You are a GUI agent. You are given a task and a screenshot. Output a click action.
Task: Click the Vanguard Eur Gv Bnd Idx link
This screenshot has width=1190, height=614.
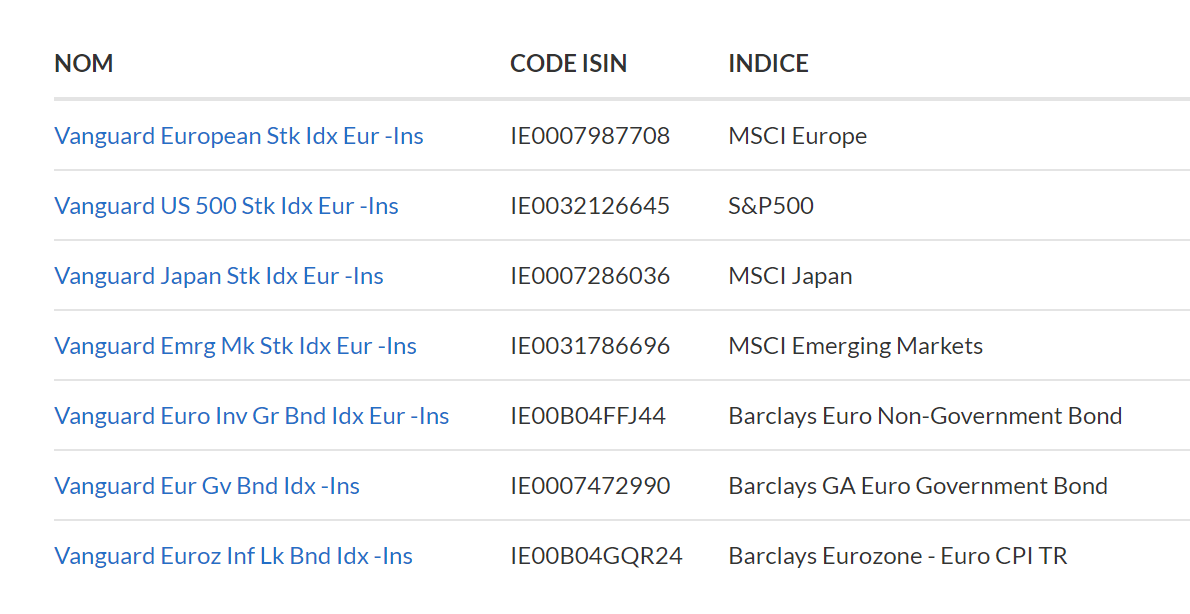[206, 486]
